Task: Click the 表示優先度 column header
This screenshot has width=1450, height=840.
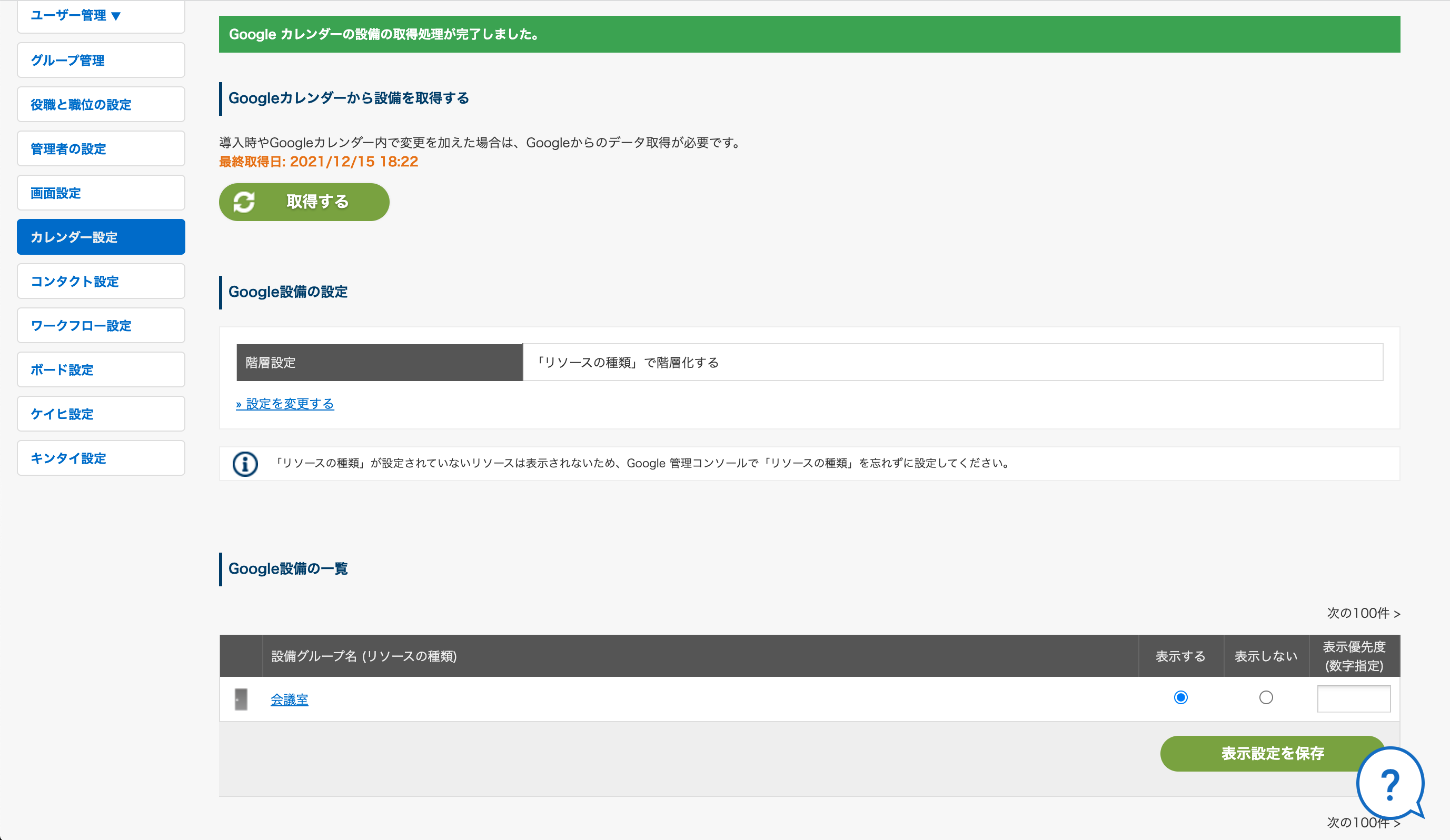Action: pyautogui.click(x=1355, y=656)
